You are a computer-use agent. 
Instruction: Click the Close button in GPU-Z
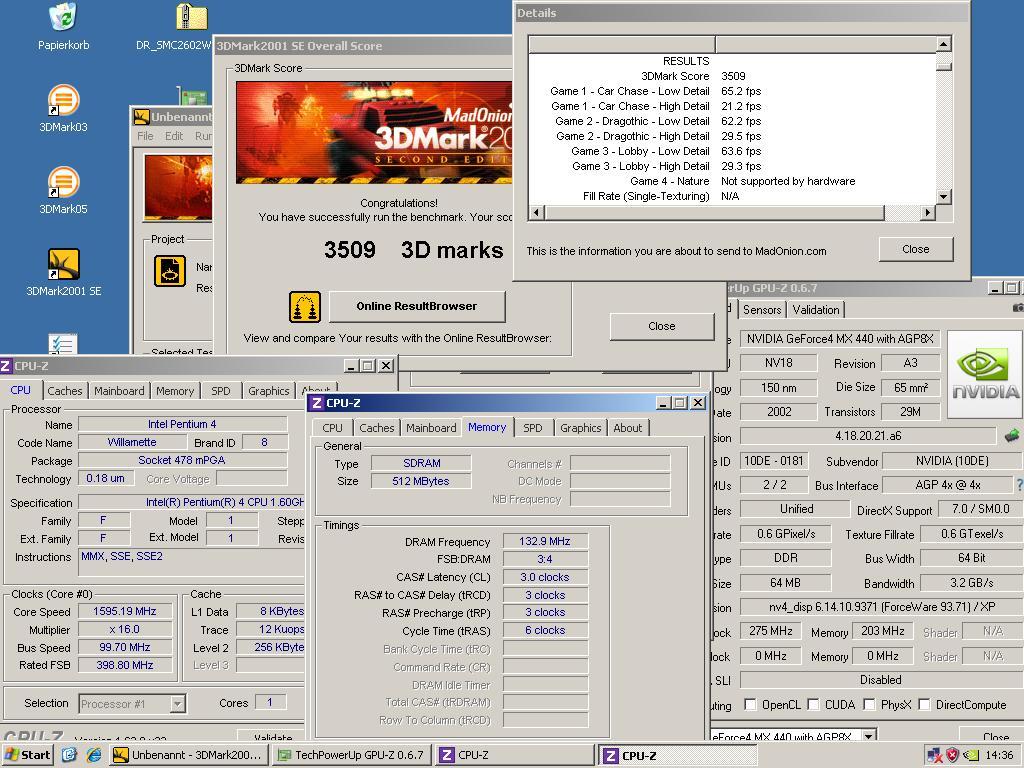pos(991,735)
